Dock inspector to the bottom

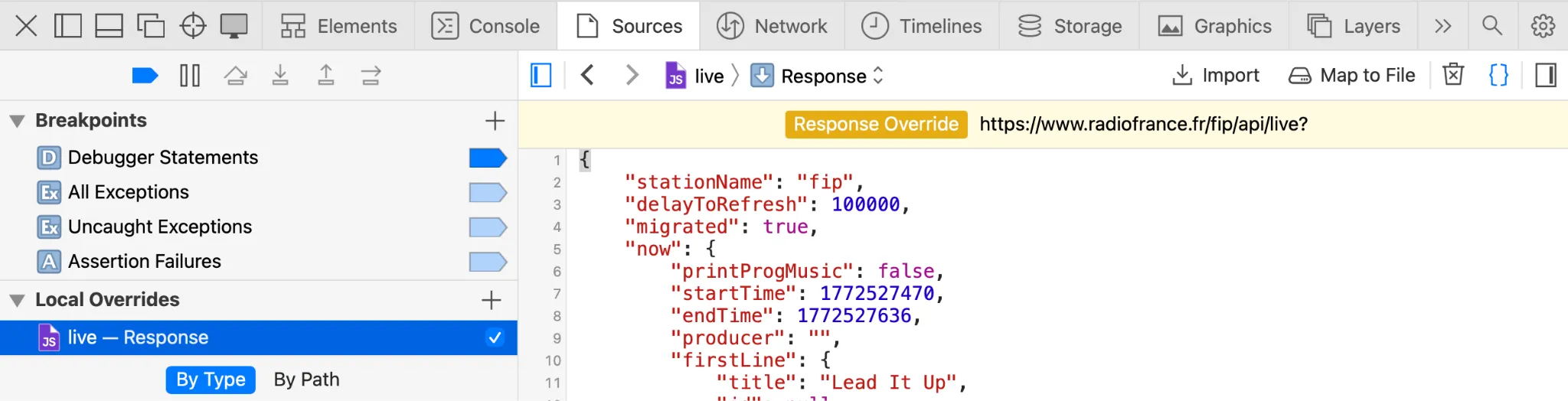(x=109, y=26)
